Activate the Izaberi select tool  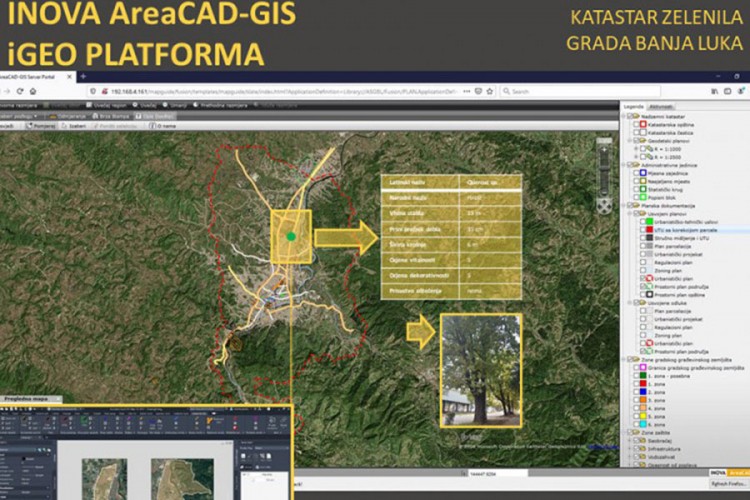point(74,126)
